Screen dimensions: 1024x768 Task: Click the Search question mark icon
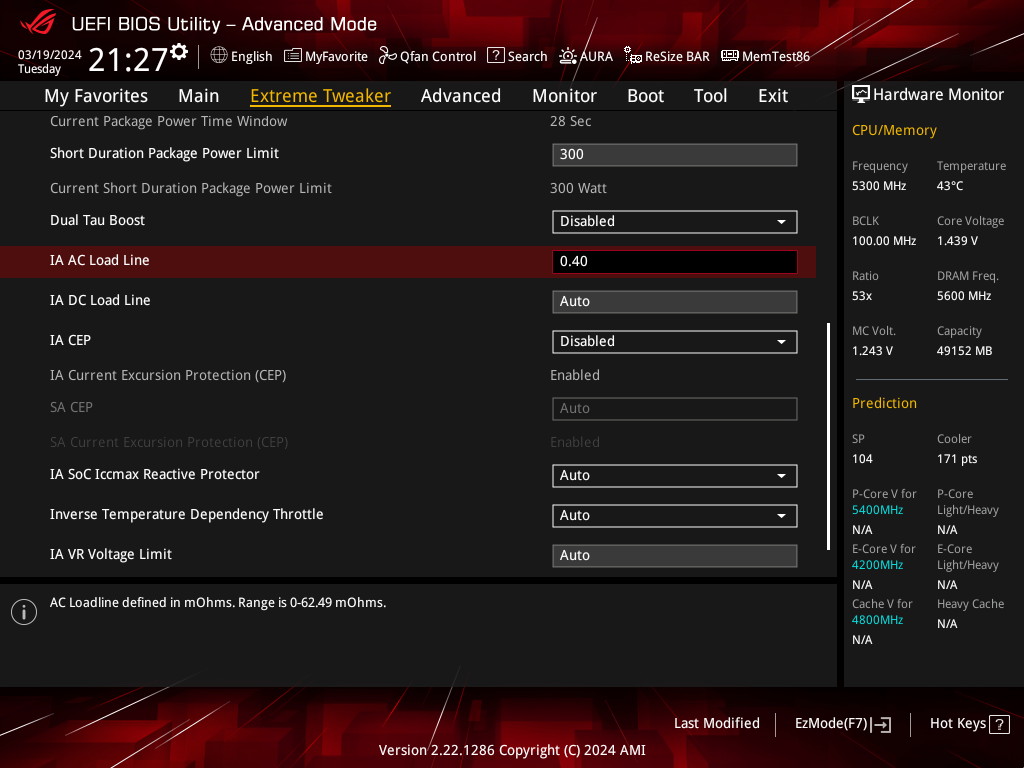(x=495, y=56)
